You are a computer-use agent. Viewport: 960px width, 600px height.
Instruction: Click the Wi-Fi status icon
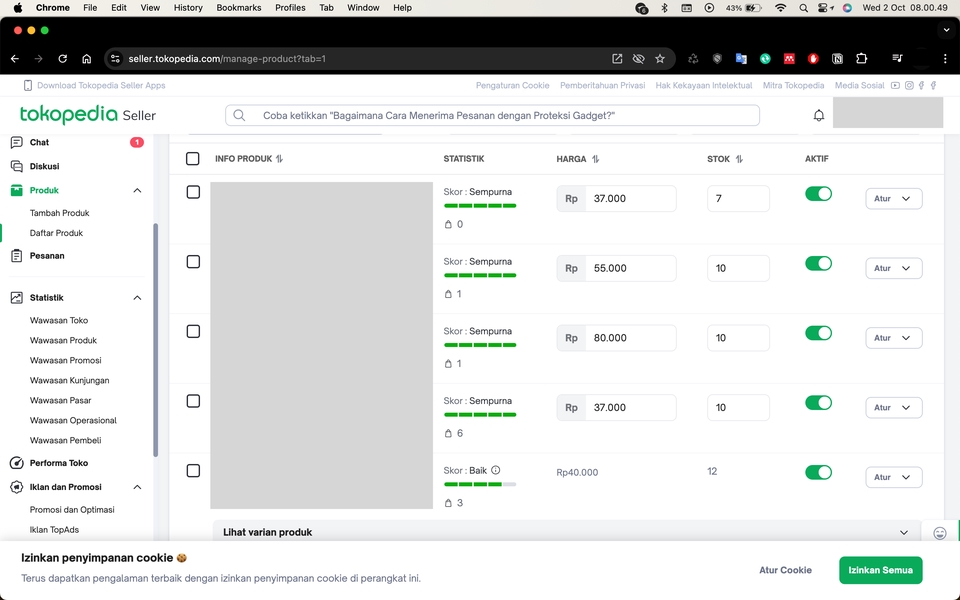pos(780,8)
